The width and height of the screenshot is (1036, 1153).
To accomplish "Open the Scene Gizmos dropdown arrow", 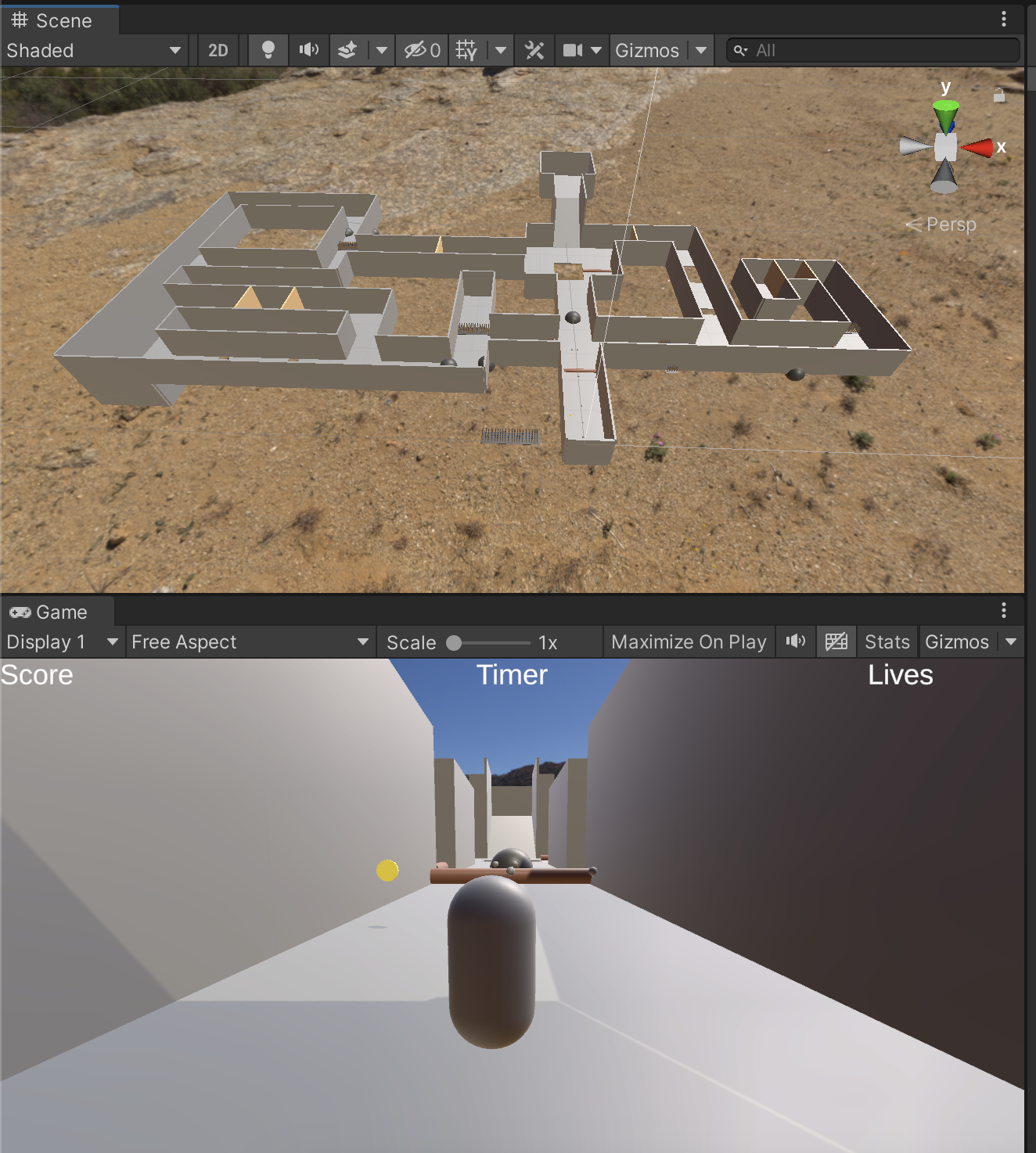I will pos(701,50).
